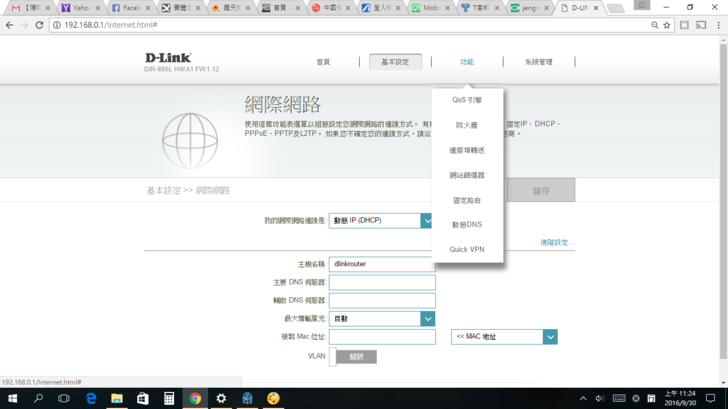The height and width of the screenshot is (409, 728).
Task: Open the Calculator from the taskbar
Action: tap(169, 398)
